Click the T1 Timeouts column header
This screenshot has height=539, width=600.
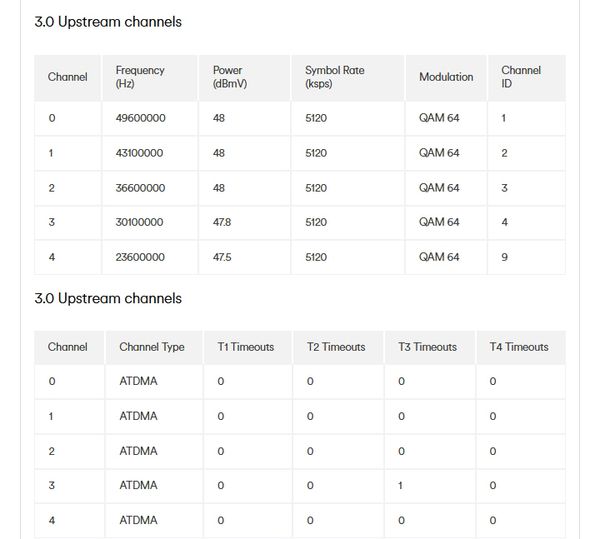click(x=248, y=347)
